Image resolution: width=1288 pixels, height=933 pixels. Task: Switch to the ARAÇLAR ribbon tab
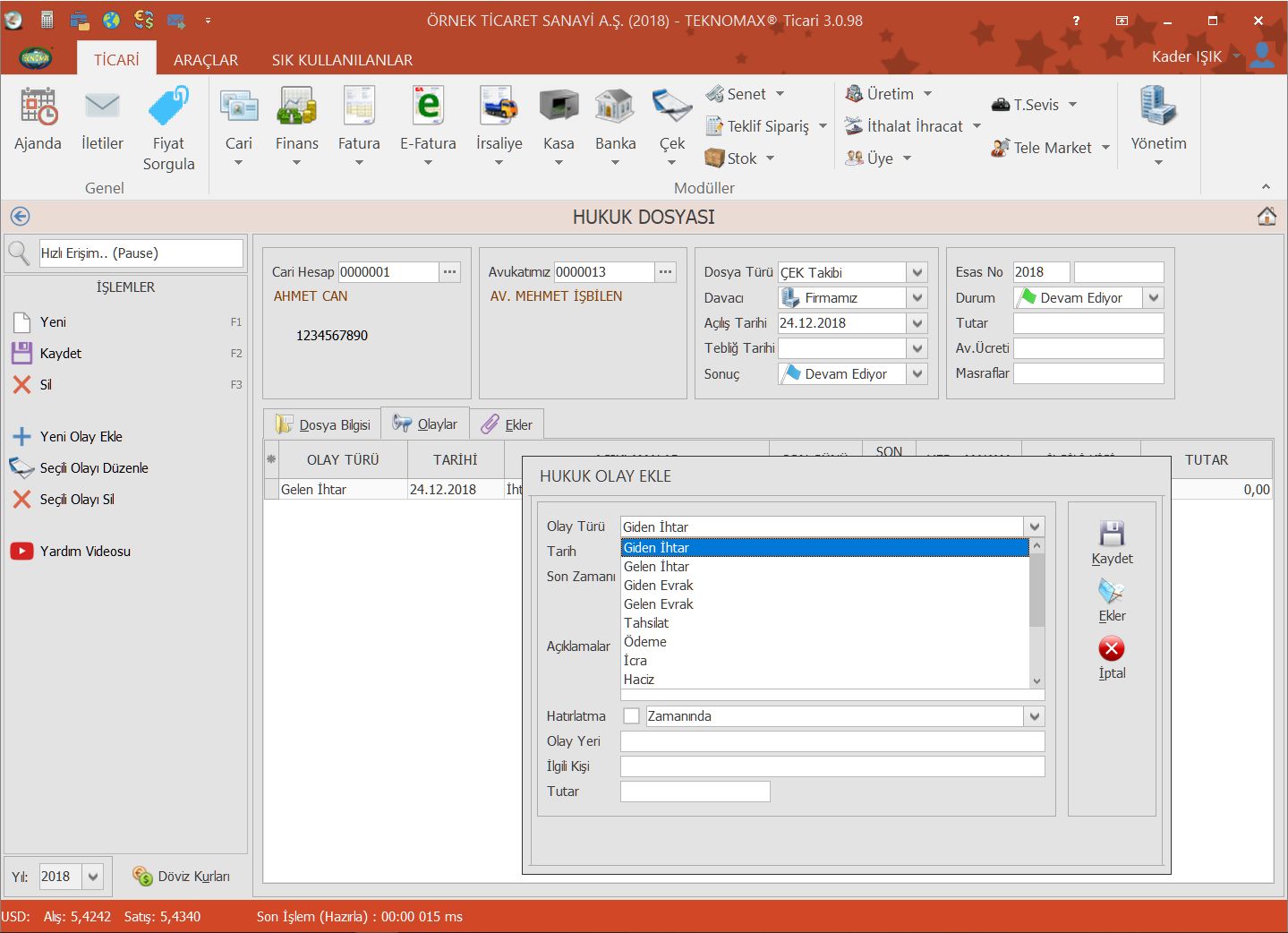(x=206, y=60)
